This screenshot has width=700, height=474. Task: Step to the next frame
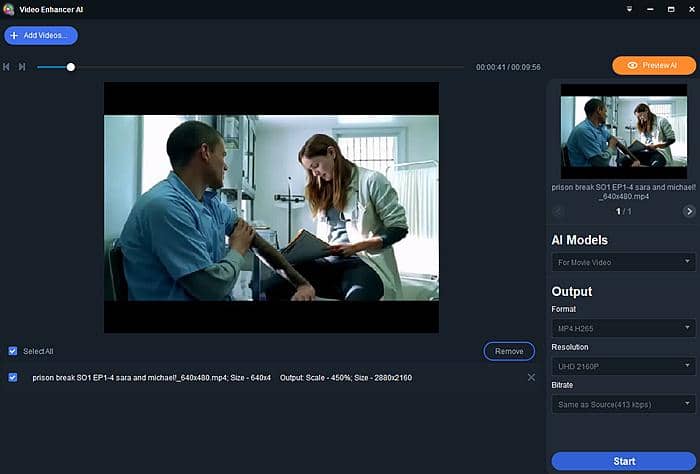(x=22, y=67)
